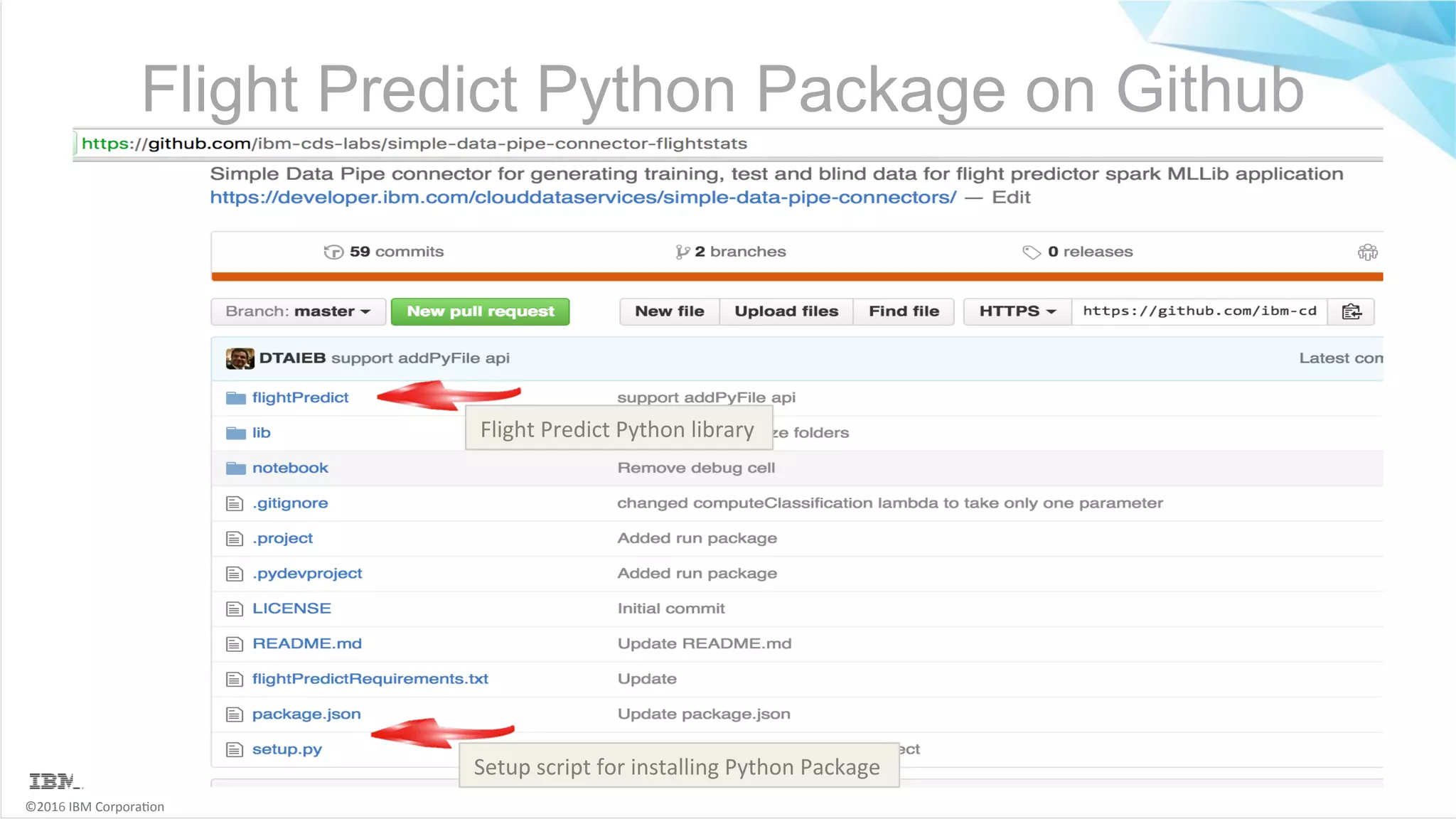Open the flightPredict folder

pos(300,398)
